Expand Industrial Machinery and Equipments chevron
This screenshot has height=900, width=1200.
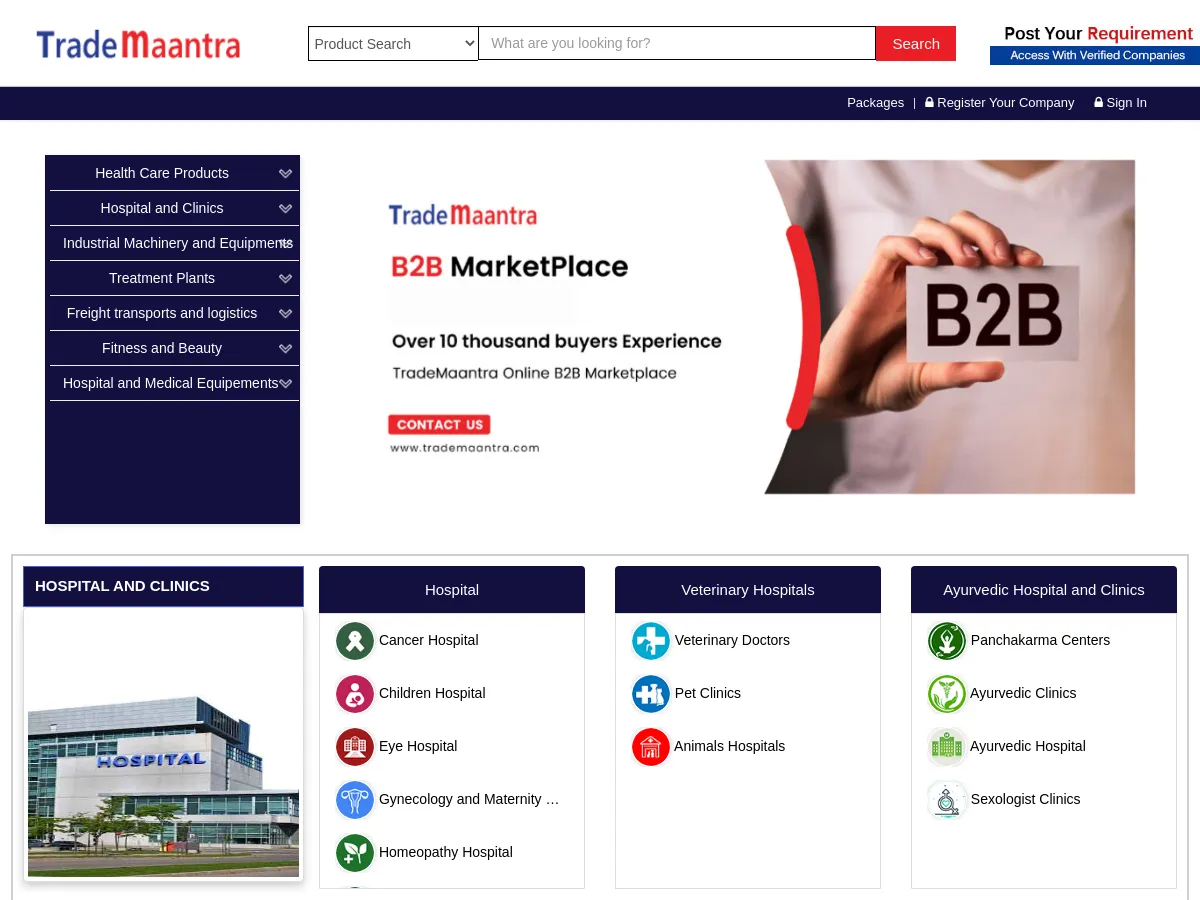pyautogui.click(x=286, y=243)
